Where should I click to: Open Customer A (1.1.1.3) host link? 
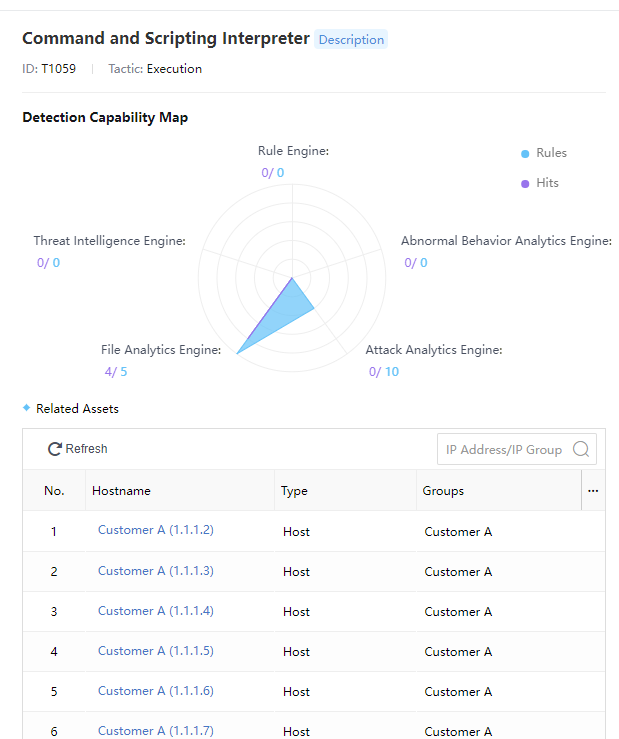[x=155, y=570]
